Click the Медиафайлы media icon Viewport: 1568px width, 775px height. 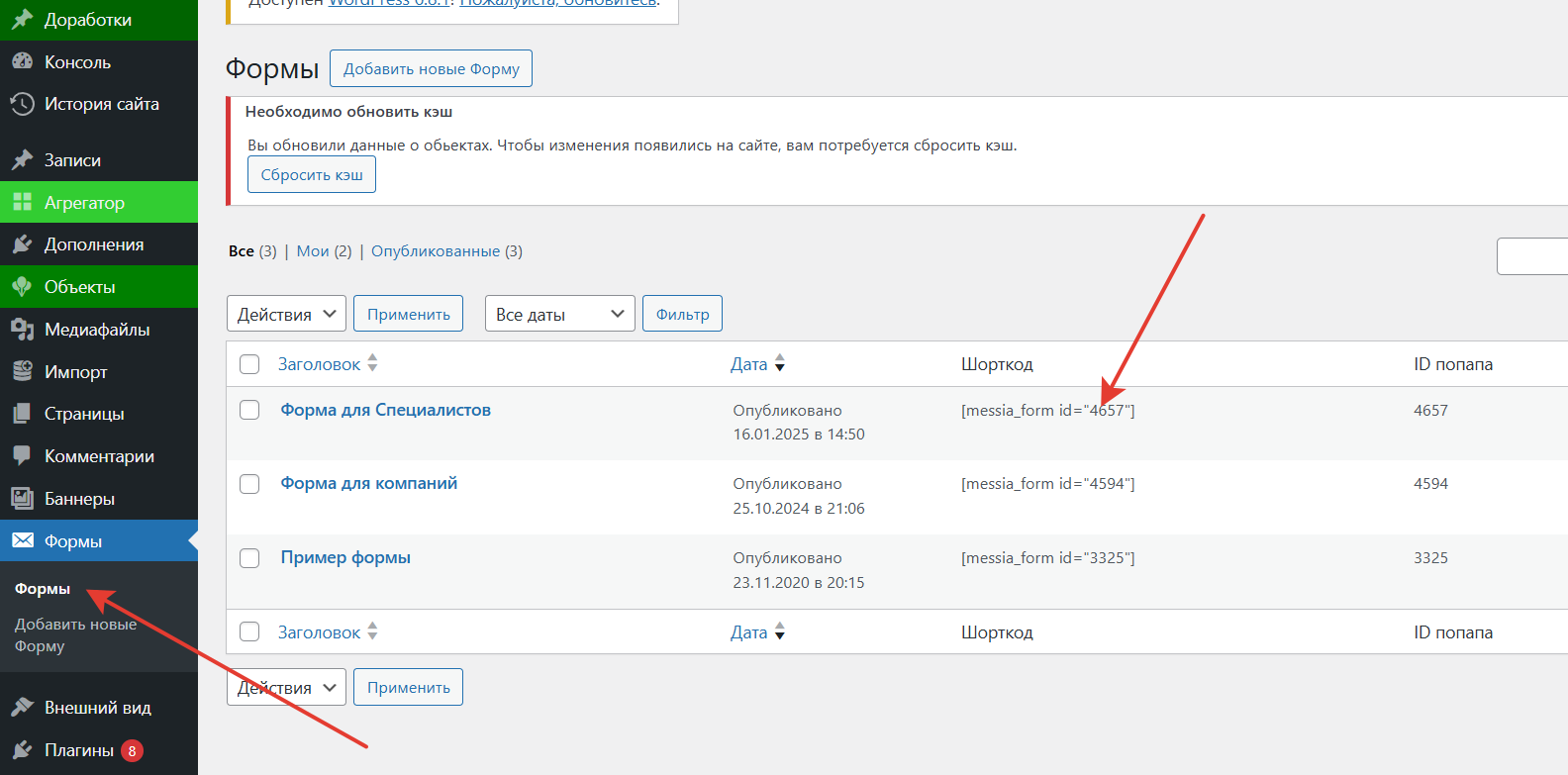pyautogui.click(x=22, y=330)
